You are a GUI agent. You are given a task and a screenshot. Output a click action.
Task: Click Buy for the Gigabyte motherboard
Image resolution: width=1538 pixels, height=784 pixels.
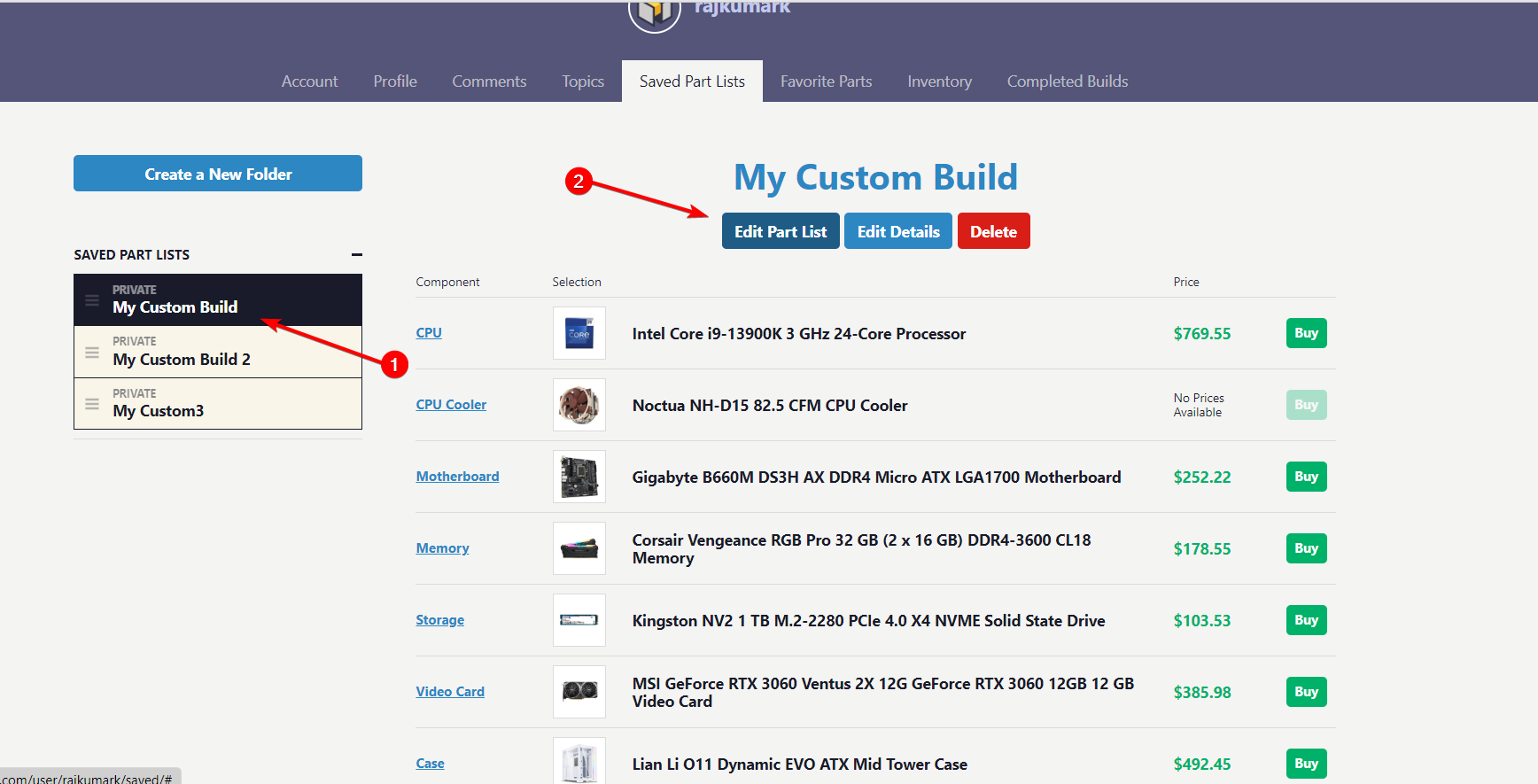point(1307,477)
